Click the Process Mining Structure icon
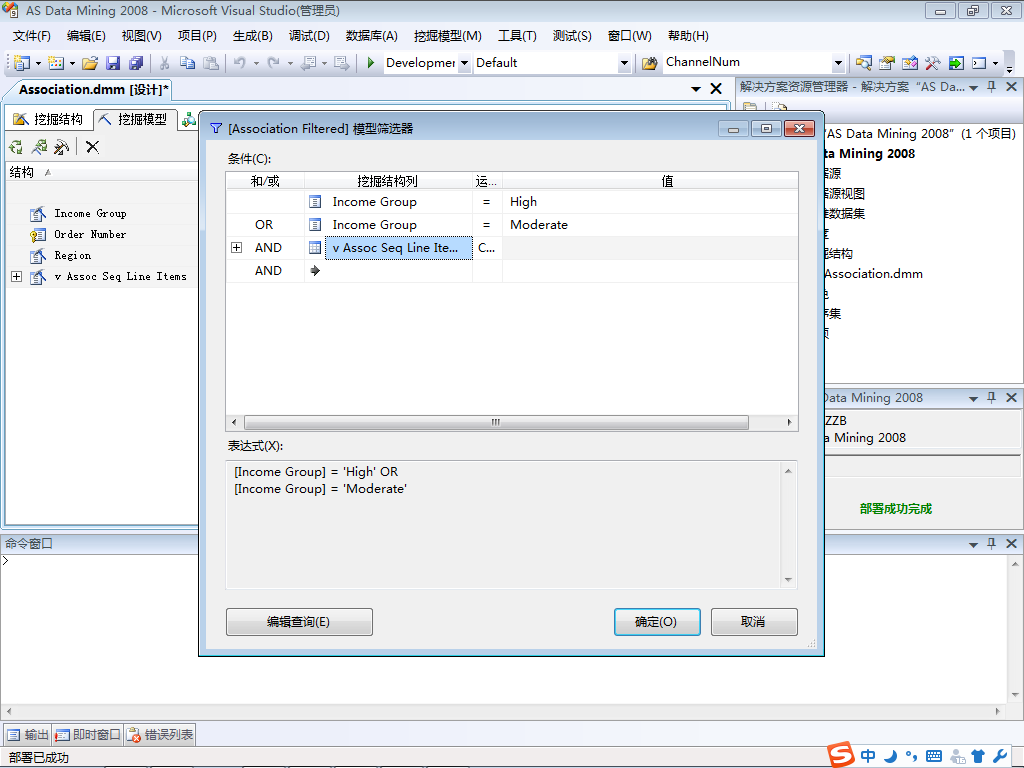This screenshot has height=768, width=1024. tap(16, 147)
